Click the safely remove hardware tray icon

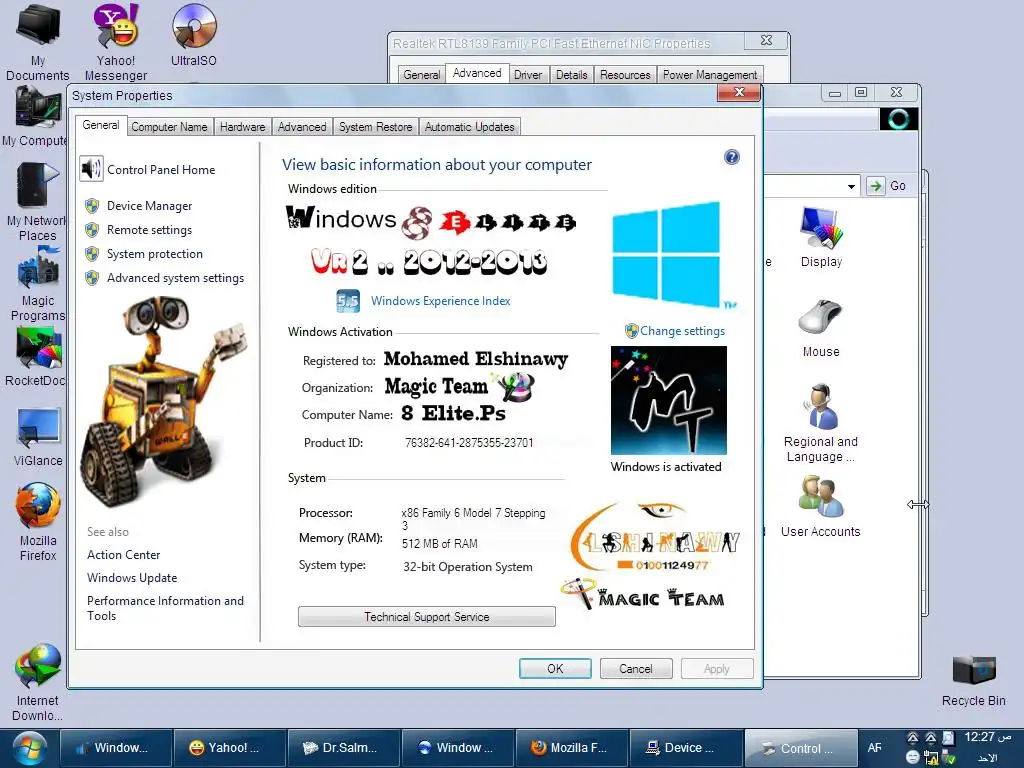(x=949, y=758)
